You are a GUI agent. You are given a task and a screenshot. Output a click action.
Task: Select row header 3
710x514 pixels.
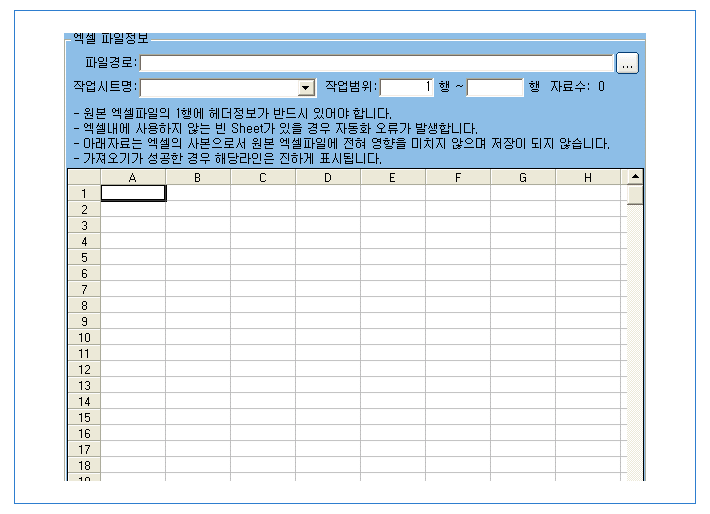(84, 226)
